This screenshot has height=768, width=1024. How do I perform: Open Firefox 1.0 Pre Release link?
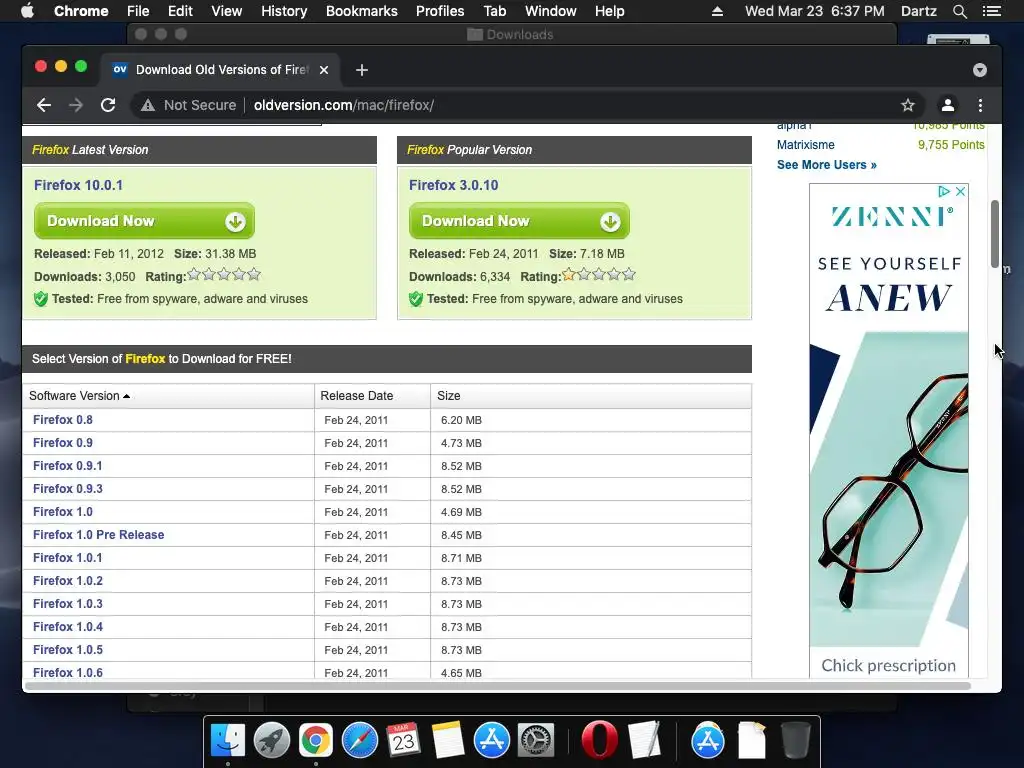click(99, 535)
